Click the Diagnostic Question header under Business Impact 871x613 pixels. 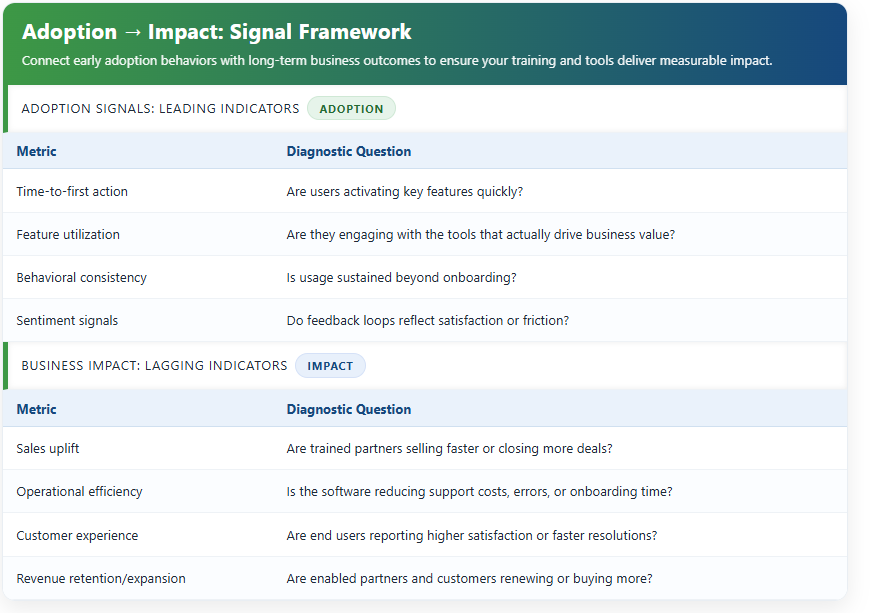(x=348, y=409)
